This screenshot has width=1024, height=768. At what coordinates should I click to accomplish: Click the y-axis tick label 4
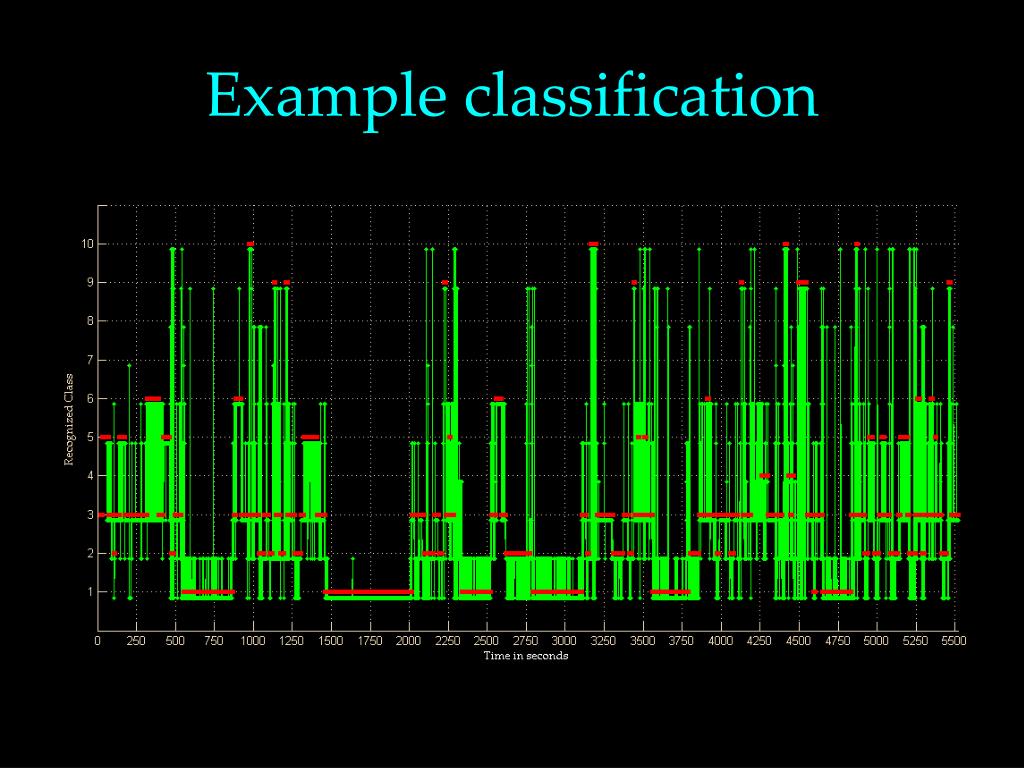point(91,476)
